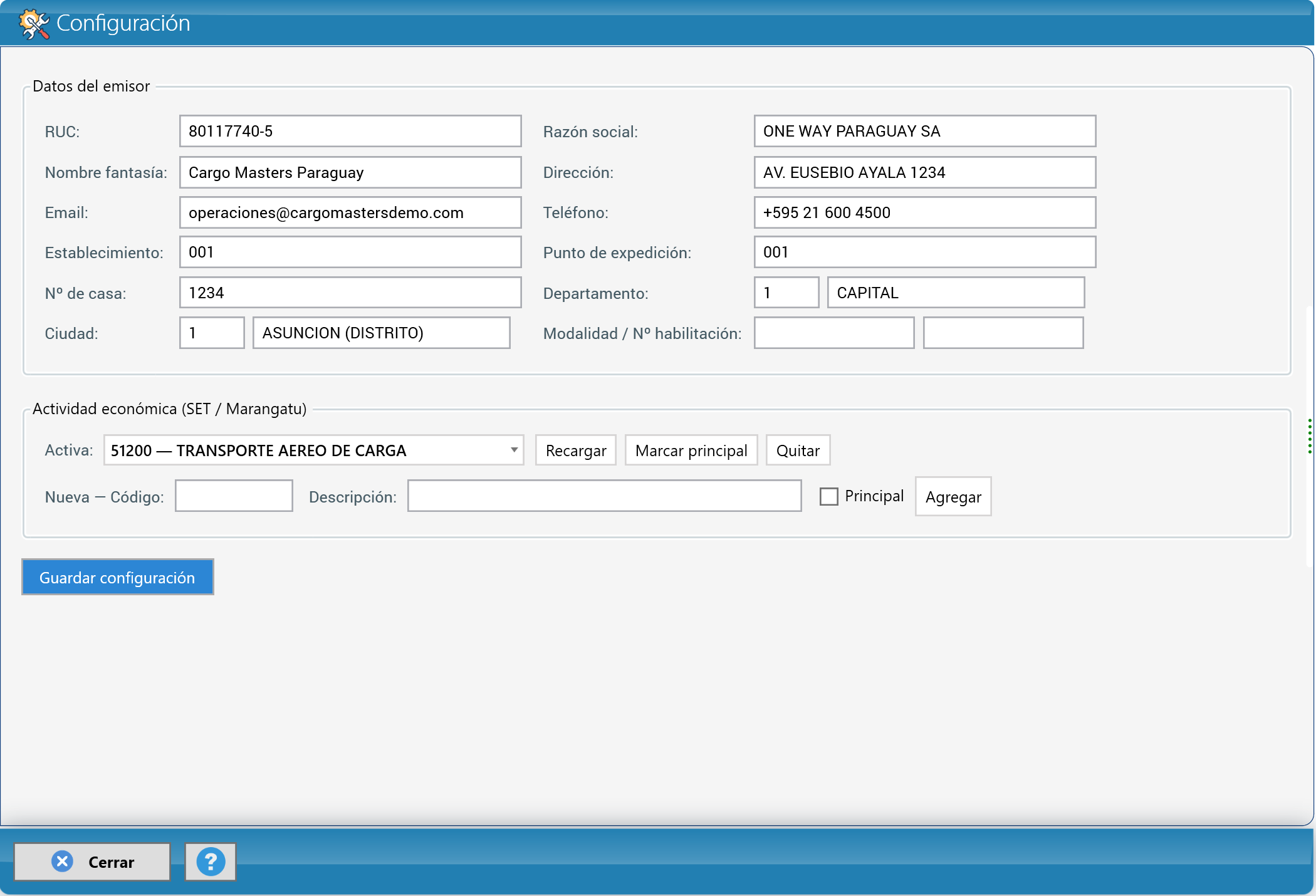Enable the Principal checkbox

pyautogui.click(x=828, y=497)
